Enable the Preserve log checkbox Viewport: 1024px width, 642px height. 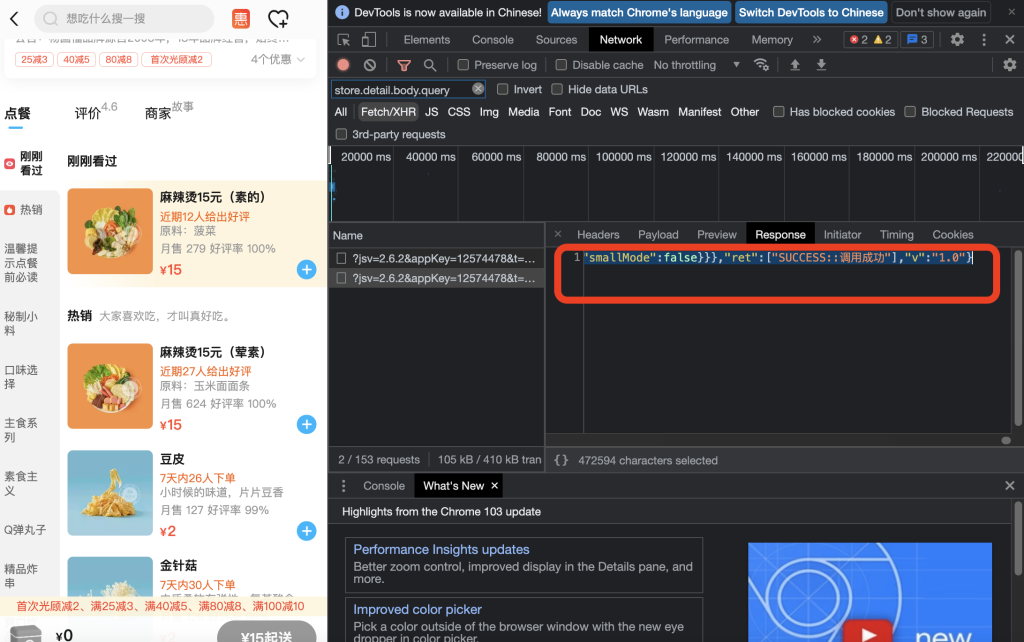(x=463, y=65)
